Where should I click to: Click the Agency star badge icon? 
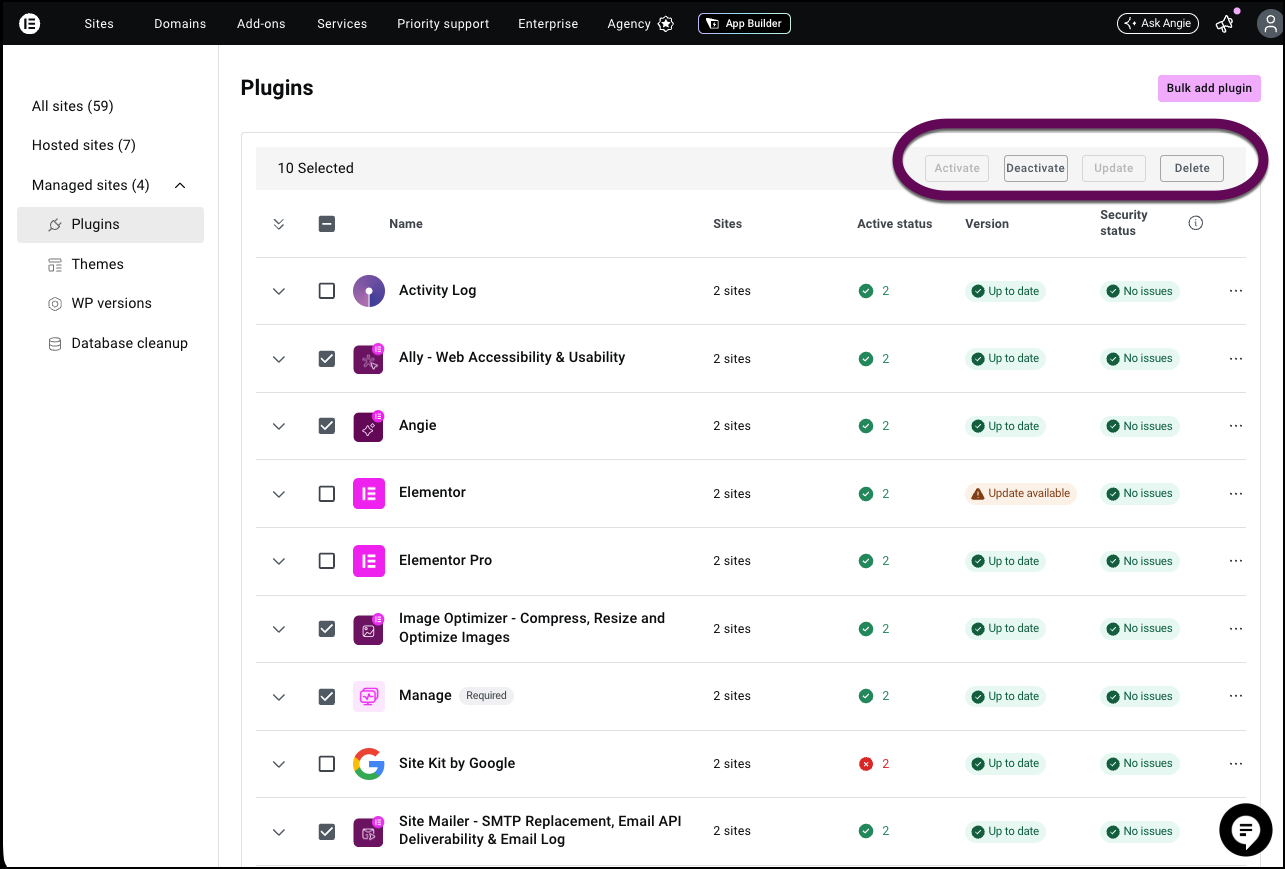[x=666, y=24]
